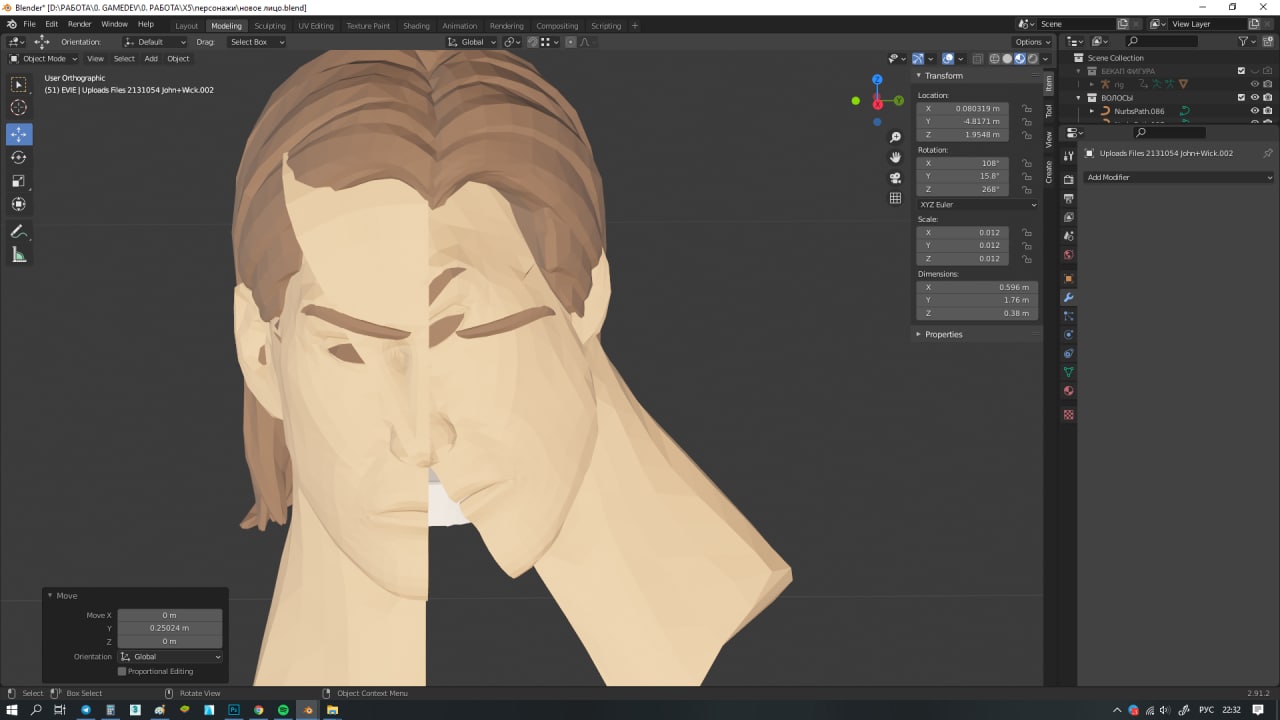The image size is (1280, 720).
Task: Switch to the UV Editing workspace tab
Action: coord(316,25)
